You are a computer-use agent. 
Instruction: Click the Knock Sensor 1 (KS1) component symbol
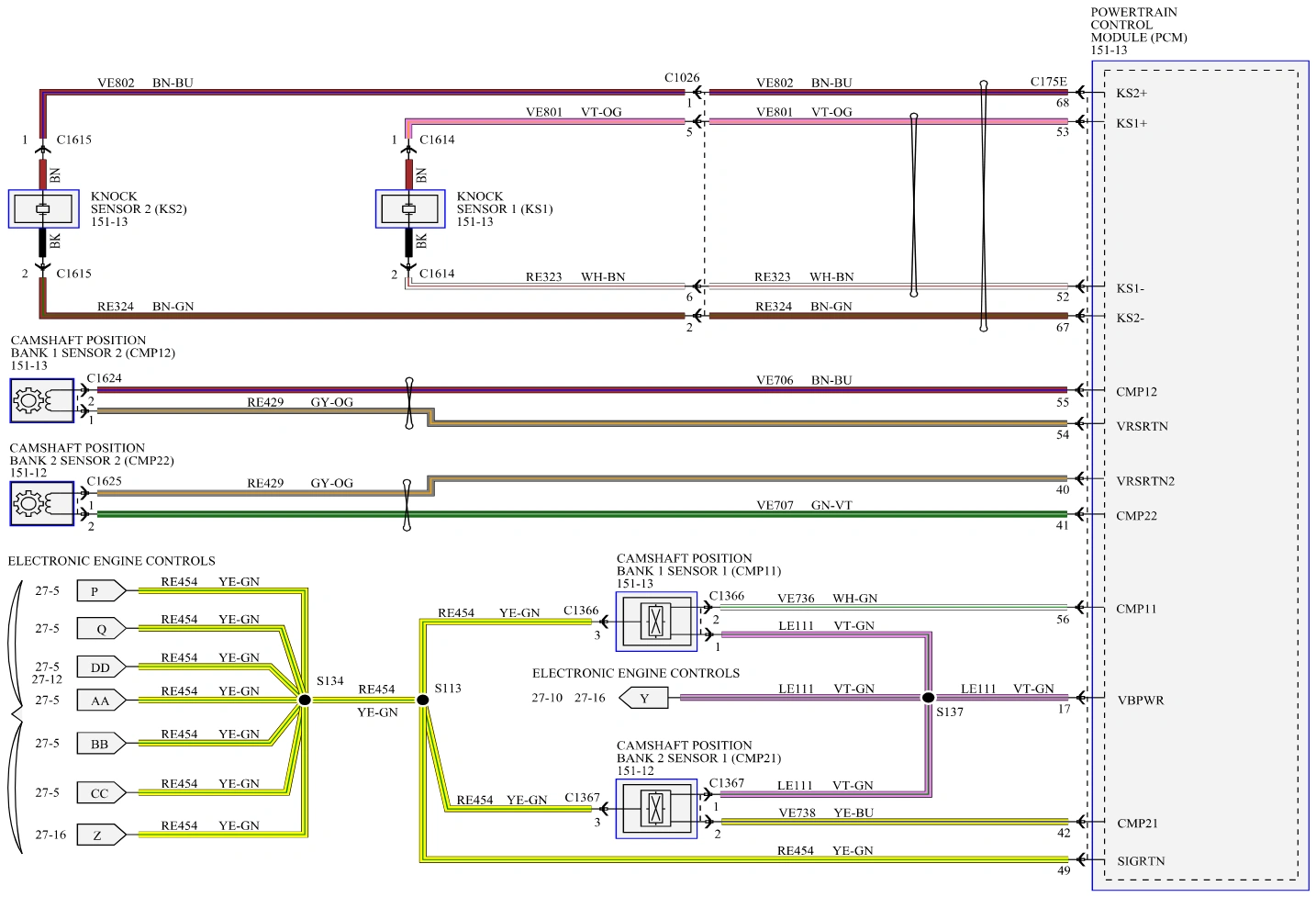coord(410,209)
